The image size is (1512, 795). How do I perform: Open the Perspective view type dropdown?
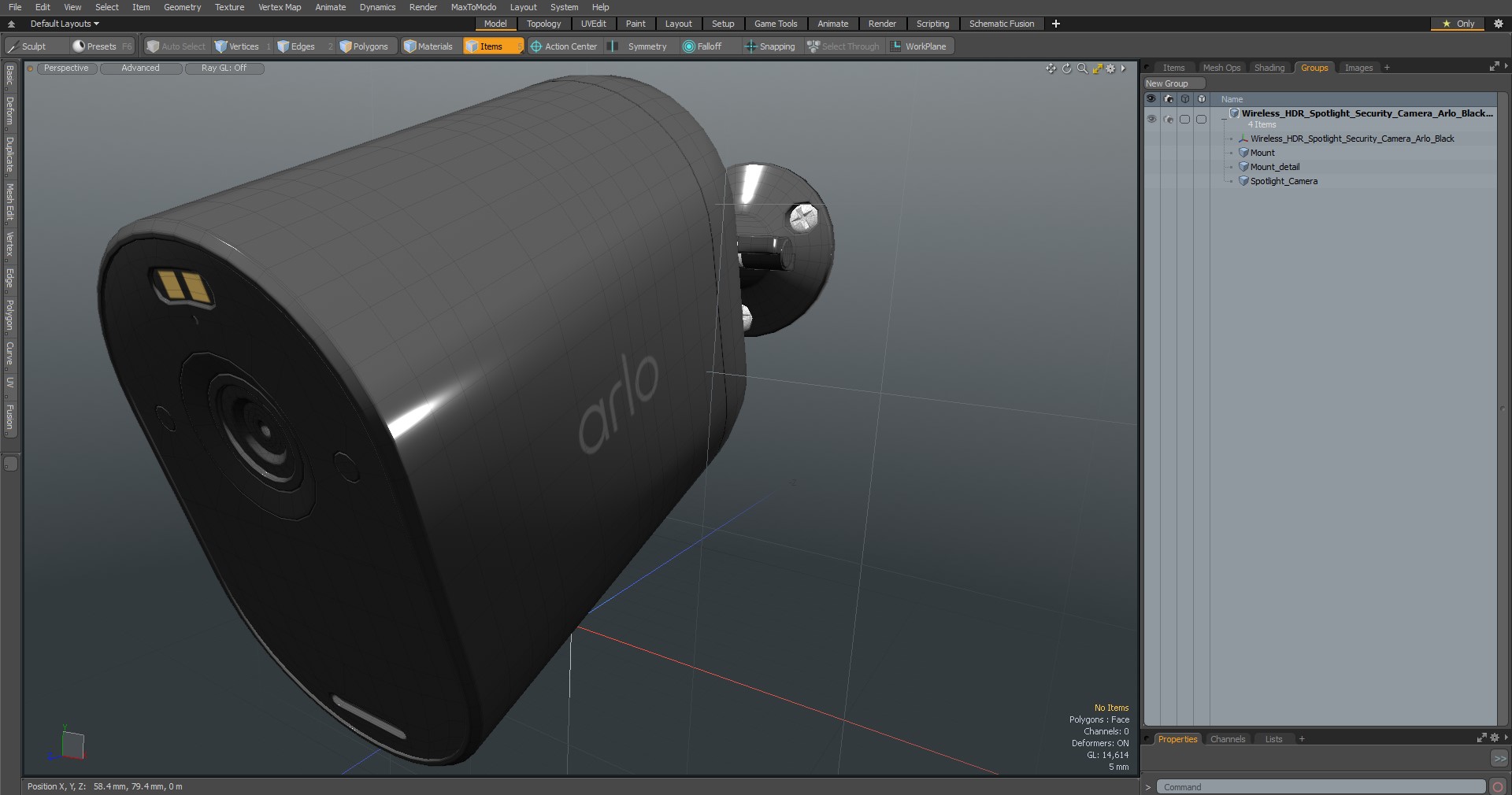tap(66, 68)
